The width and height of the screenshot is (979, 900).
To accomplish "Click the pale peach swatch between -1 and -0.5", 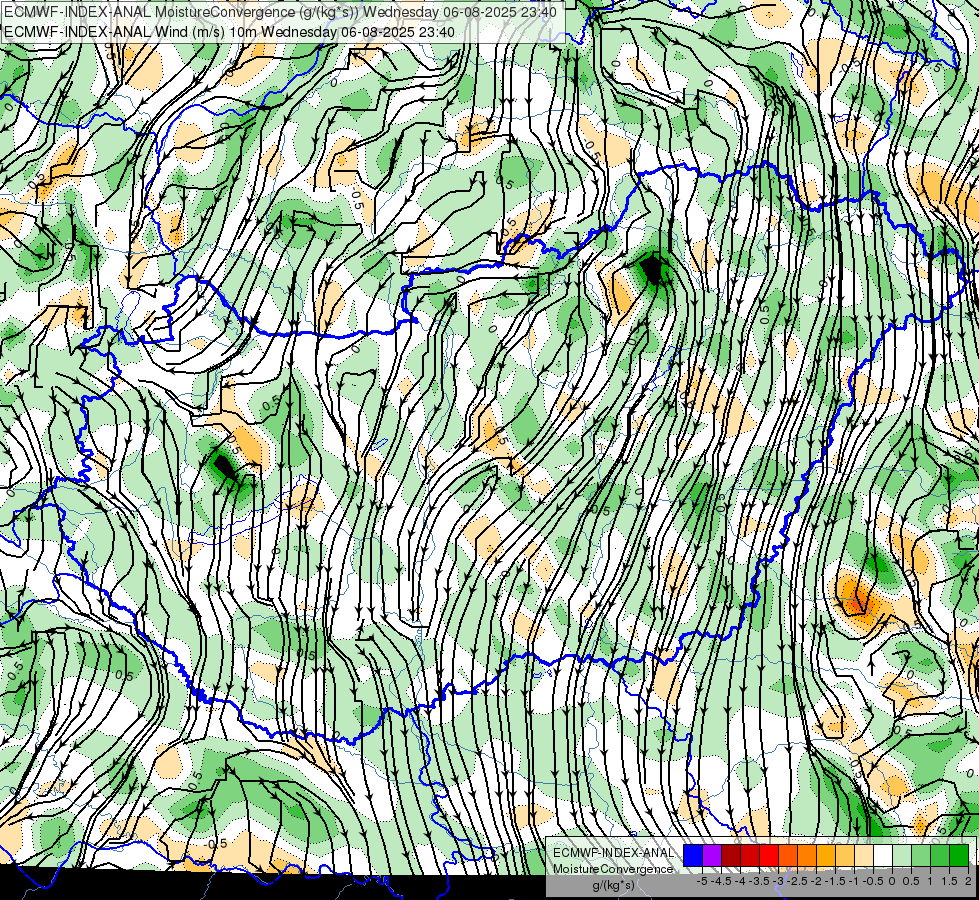I will 864,856.
